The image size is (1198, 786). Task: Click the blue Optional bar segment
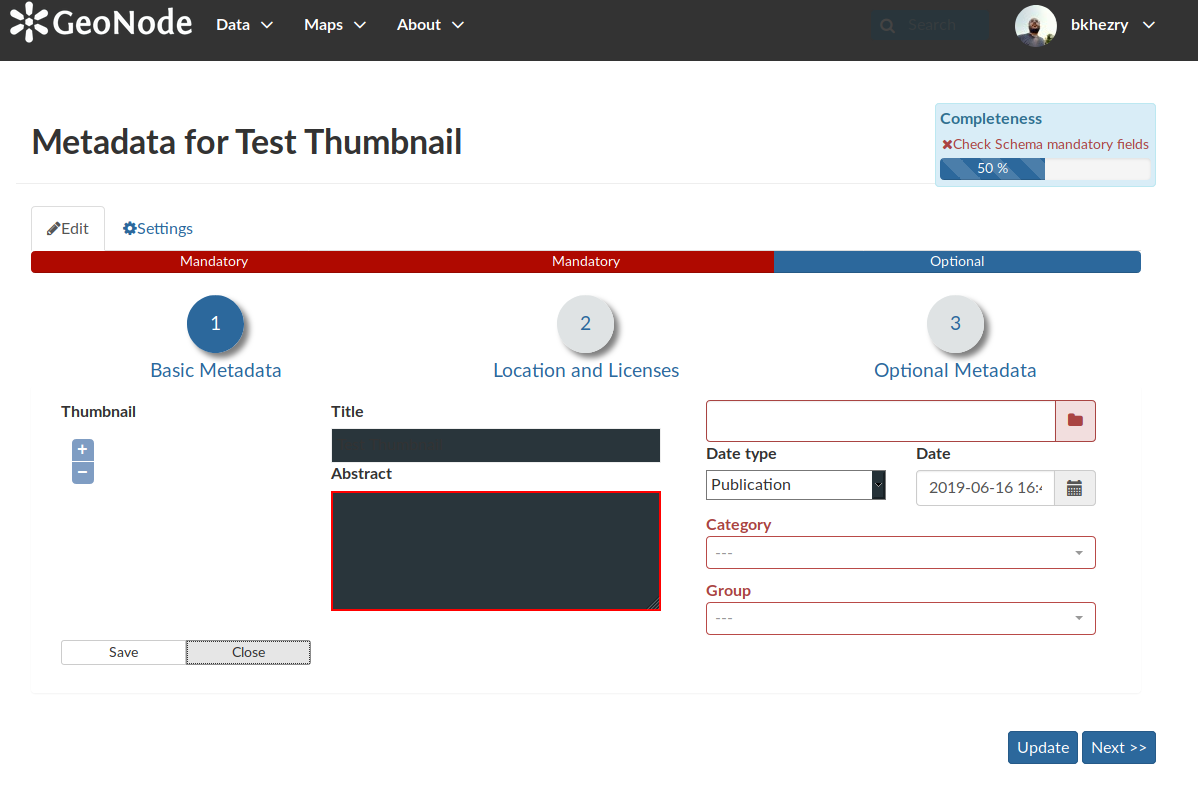957,261
